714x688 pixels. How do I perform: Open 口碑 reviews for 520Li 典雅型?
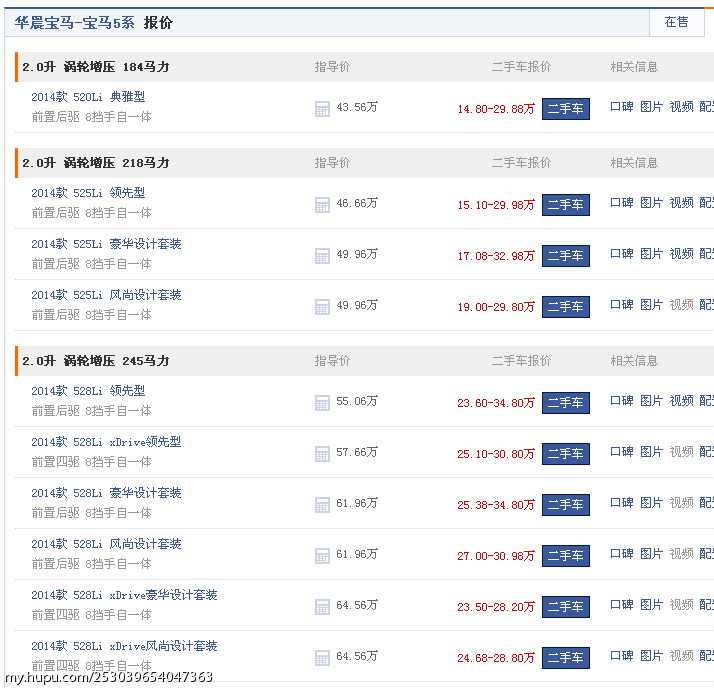(622, 107)
